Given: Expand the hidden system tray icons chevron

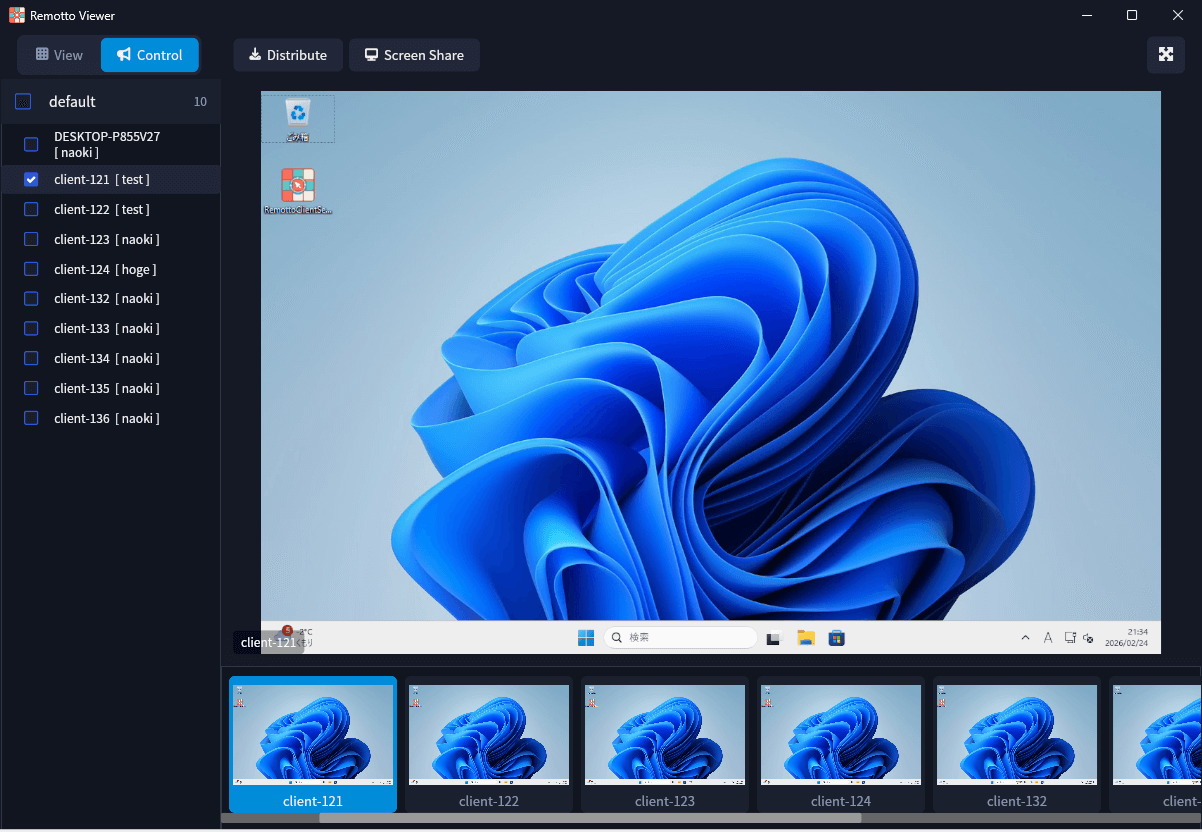Looking at the screenshot, I should [1025, 638].
